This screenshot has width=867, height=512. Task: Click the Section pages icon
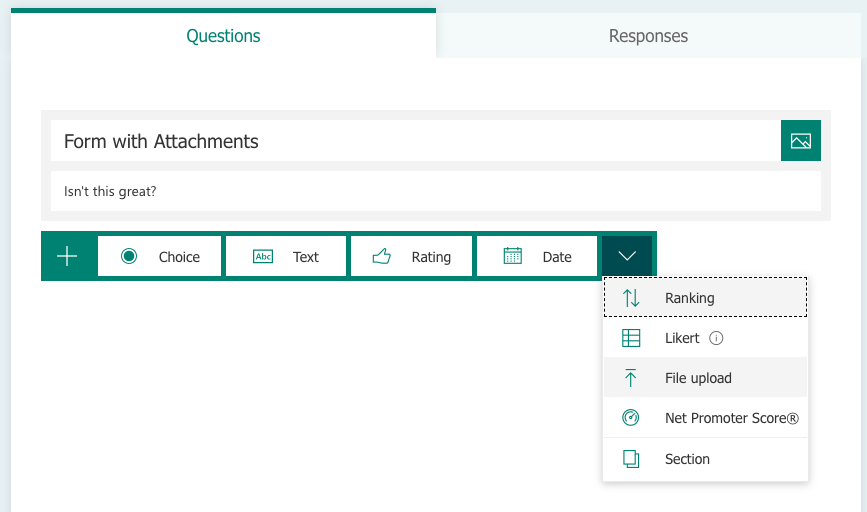[x=631, y=459]
